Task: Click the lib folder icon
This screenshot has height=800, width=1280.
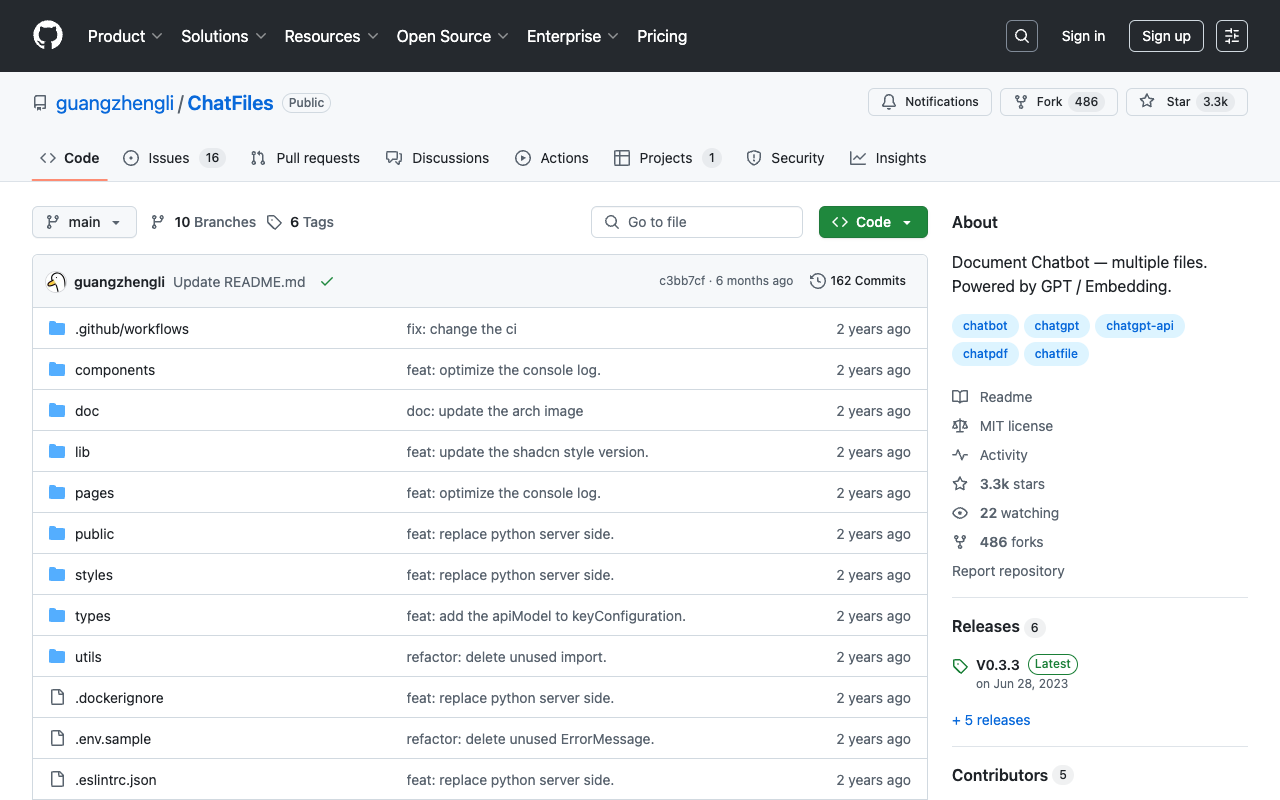Action: pos(57,452)
